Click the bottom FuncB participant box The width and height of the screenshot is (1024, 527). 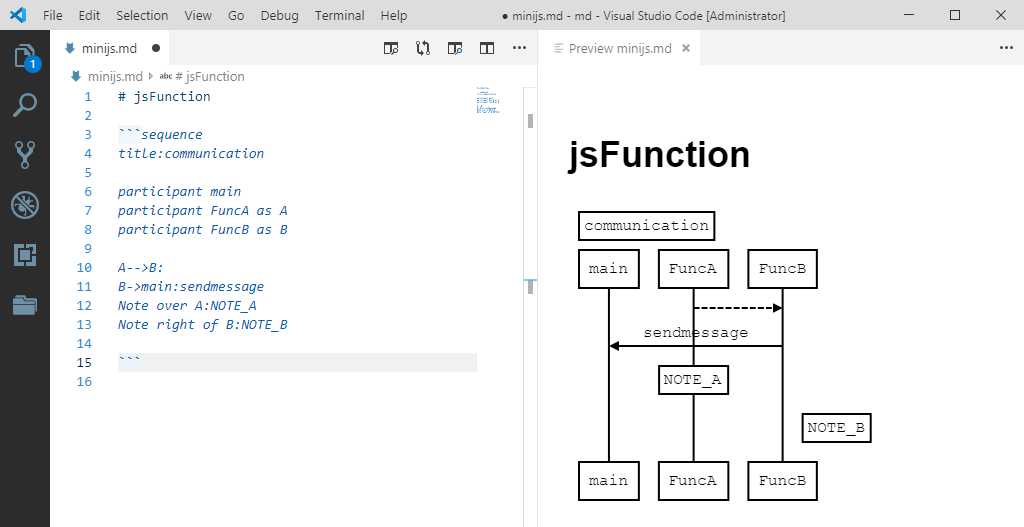(782, 481)
